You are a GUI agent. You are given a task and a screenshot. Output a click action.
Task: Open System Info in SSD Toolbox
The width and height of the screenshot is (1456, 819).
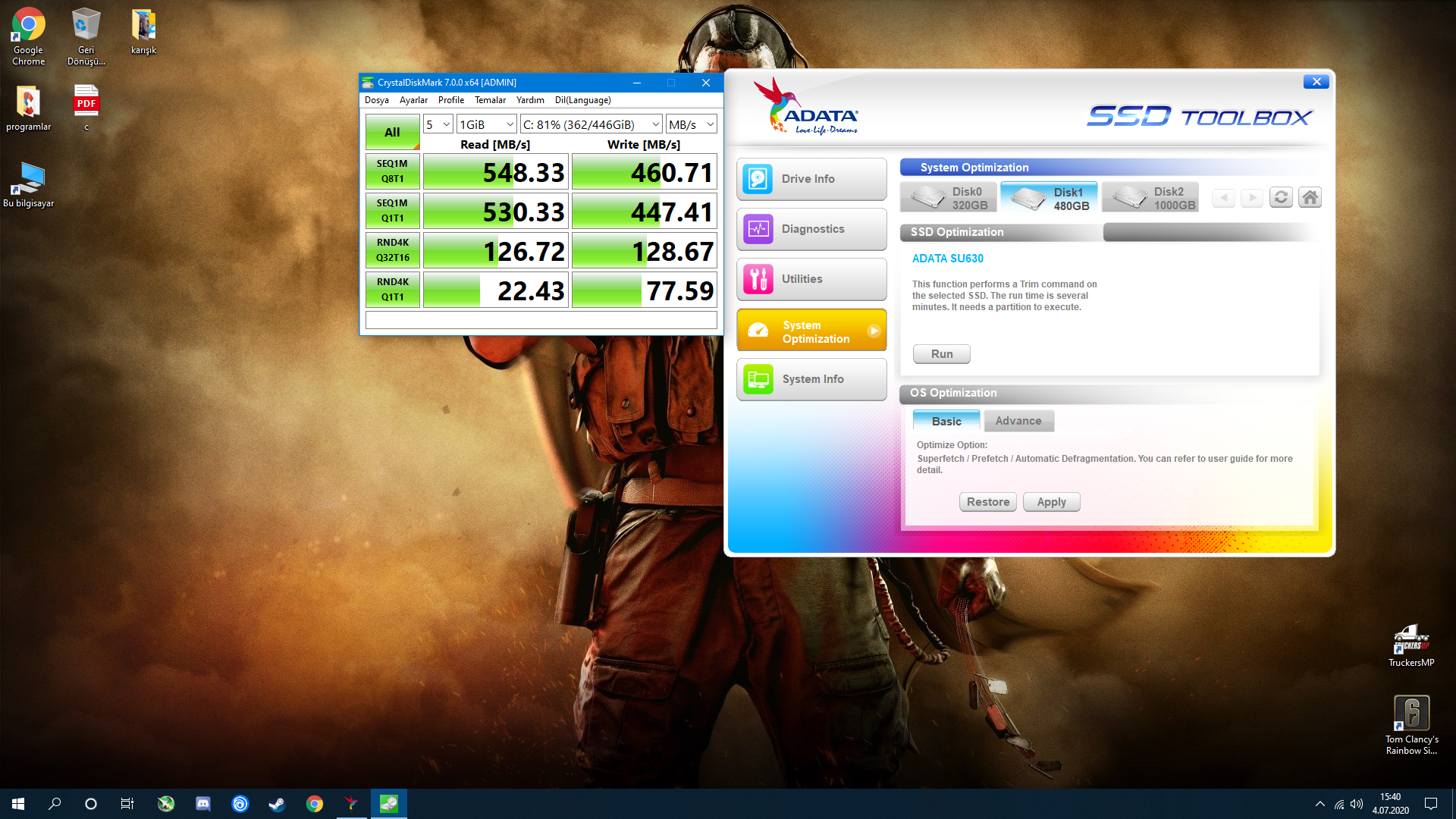tap(811, 379)
